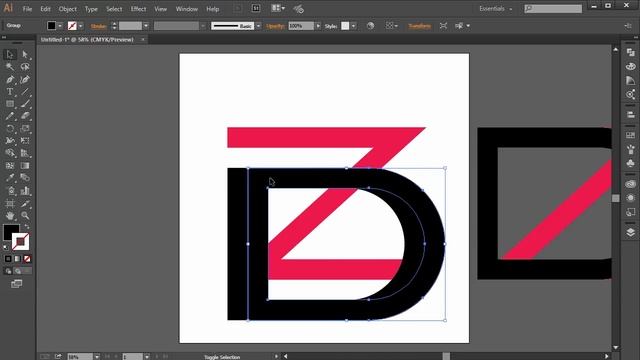Open zoom level dropdown in status bar

(97, 357)
